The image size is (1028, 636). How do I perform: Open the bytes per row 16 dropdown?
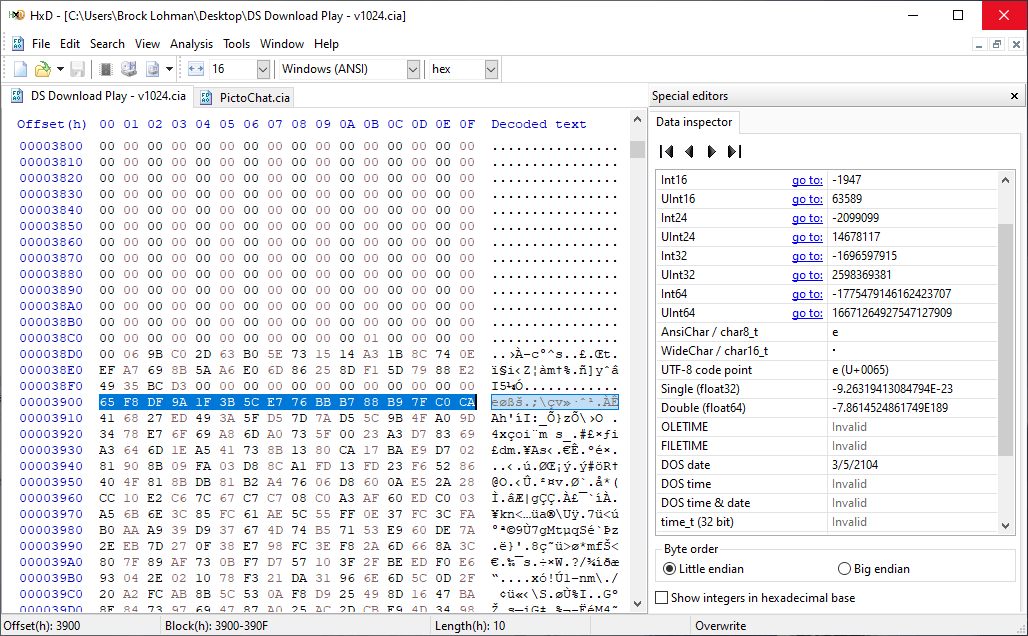tap(263, 69)
